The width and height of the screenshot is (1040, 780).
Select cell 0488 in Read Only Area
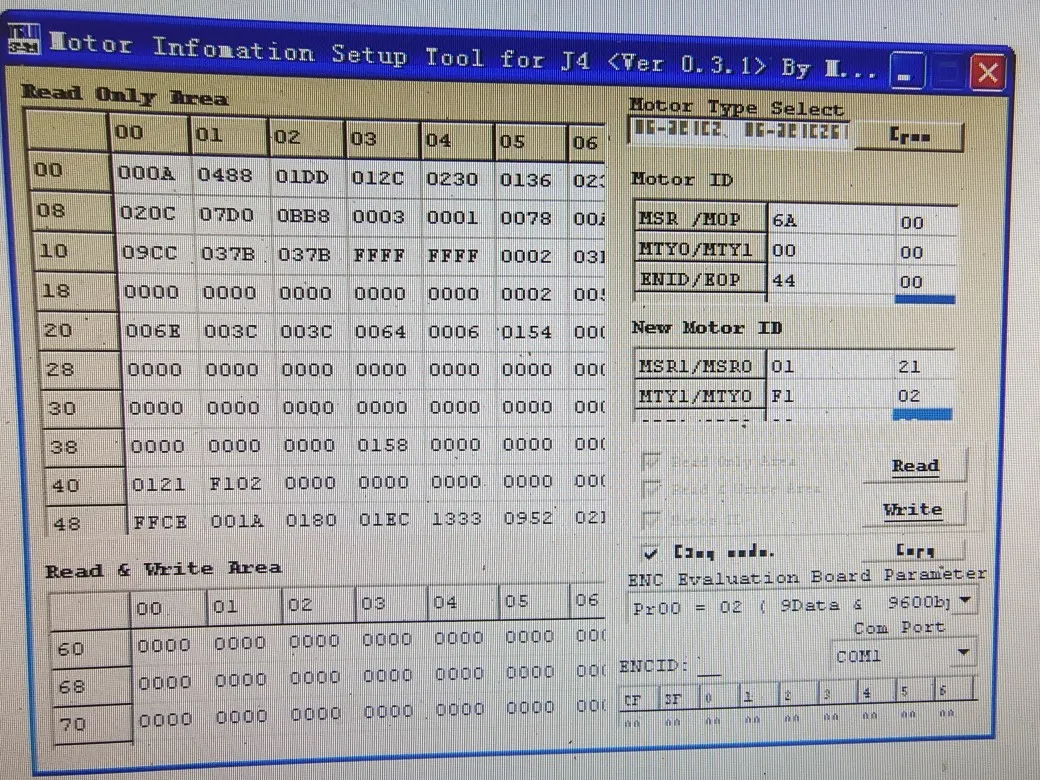coord(229,176)
